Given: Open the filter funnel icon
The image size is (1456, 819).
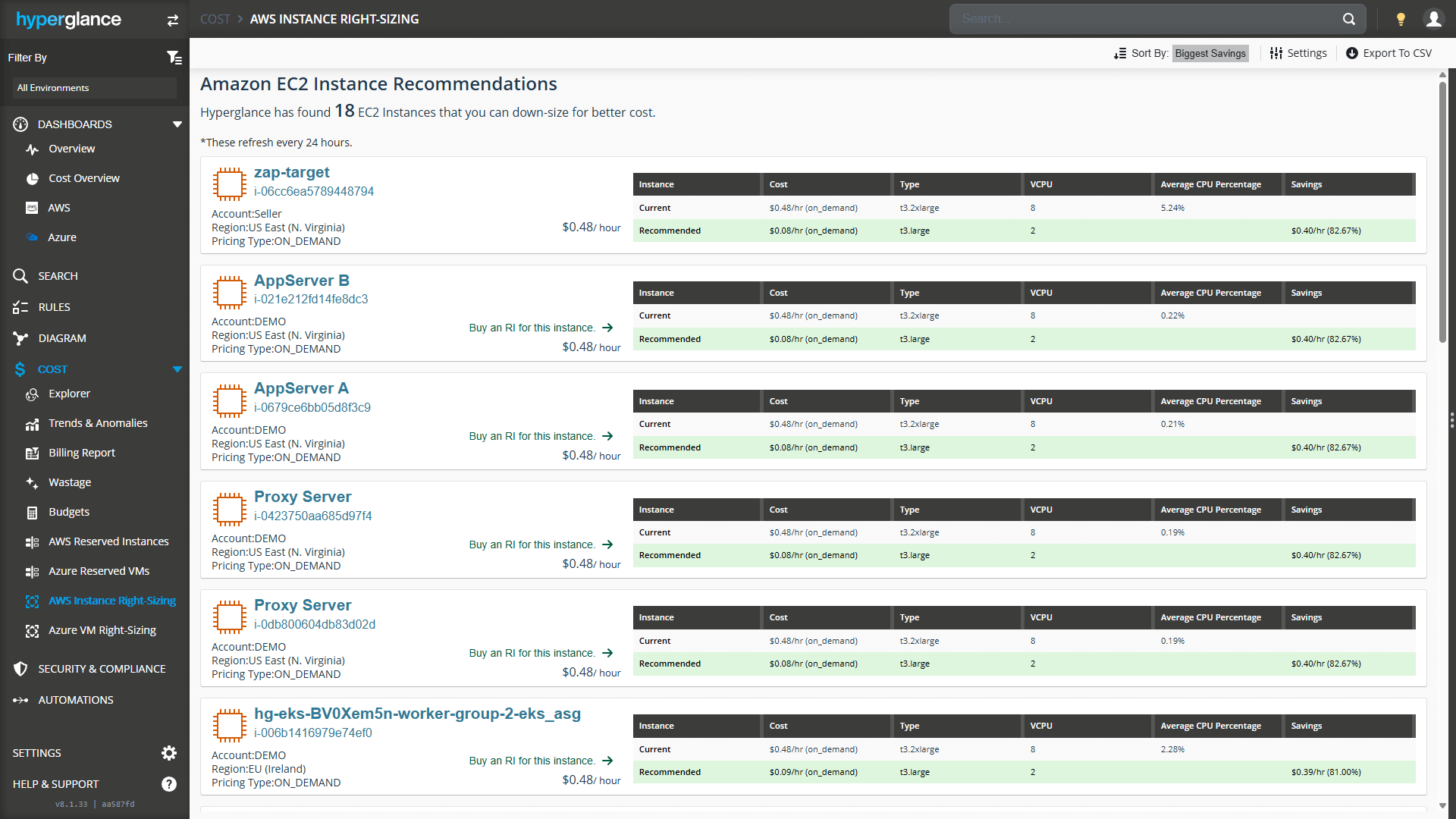Looking at the screenshot, I should 174,58.
